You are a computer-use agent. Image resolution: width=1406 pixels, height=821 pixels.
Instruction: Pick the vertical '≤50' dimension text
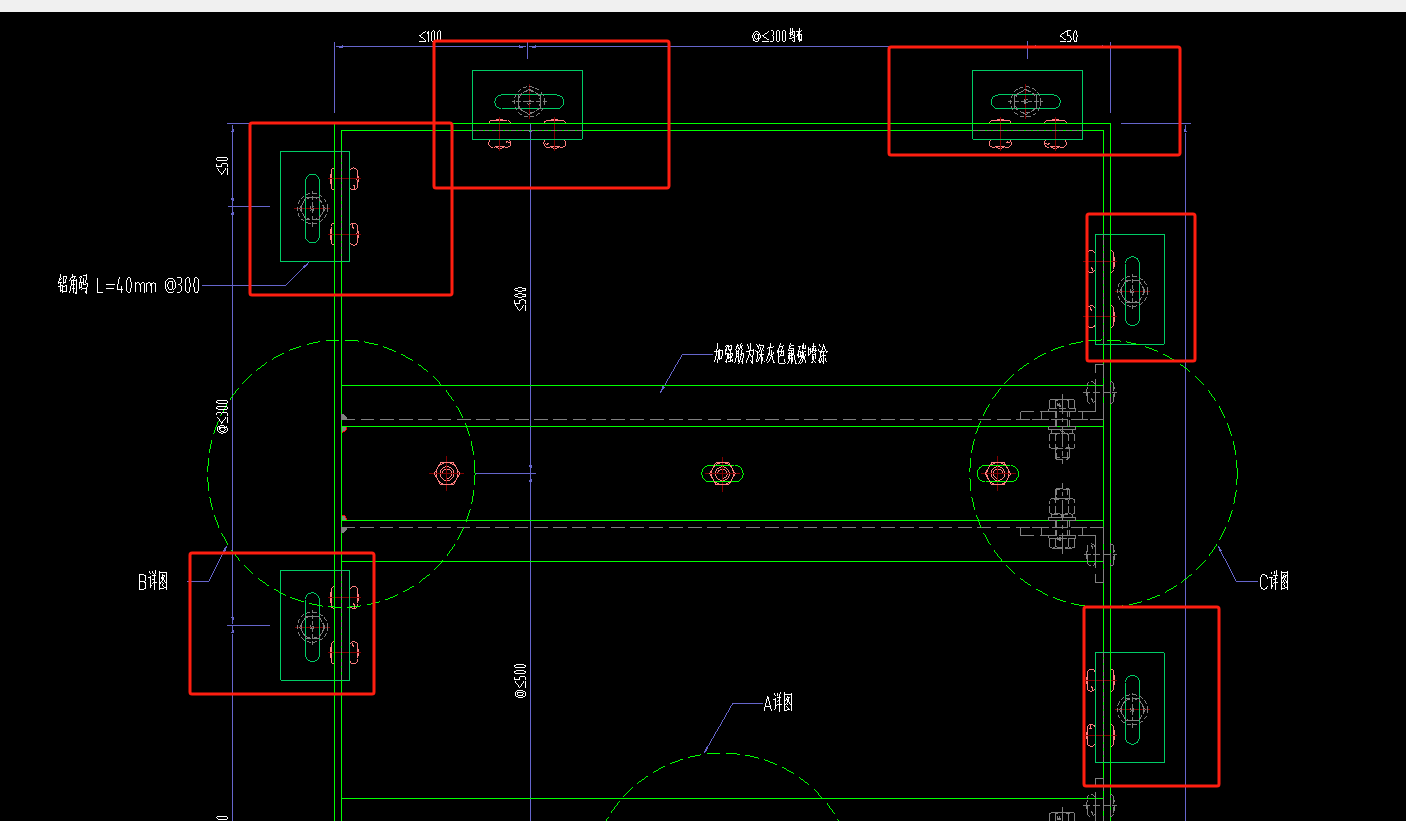(x=223, y=166)
